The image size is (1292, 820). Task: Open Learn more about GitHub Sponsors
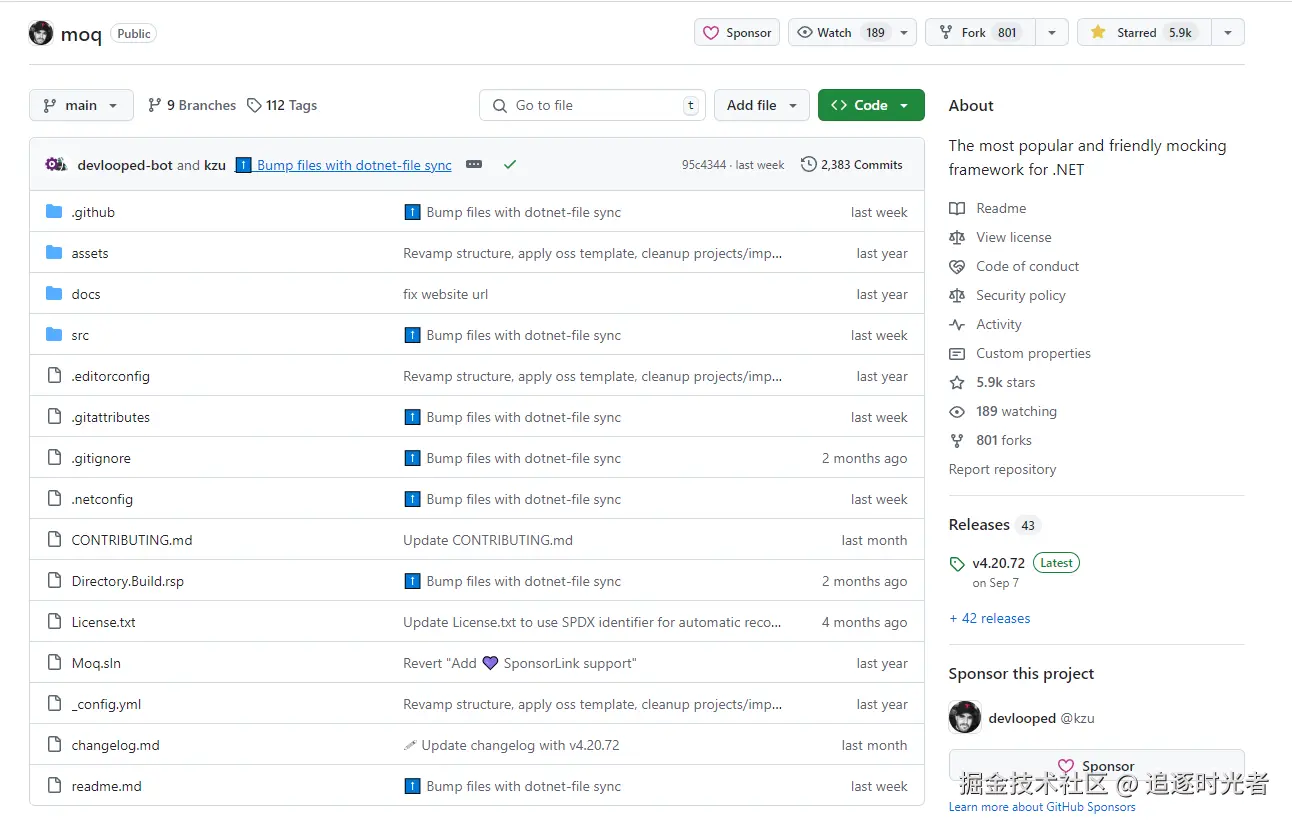point(1042,807)
